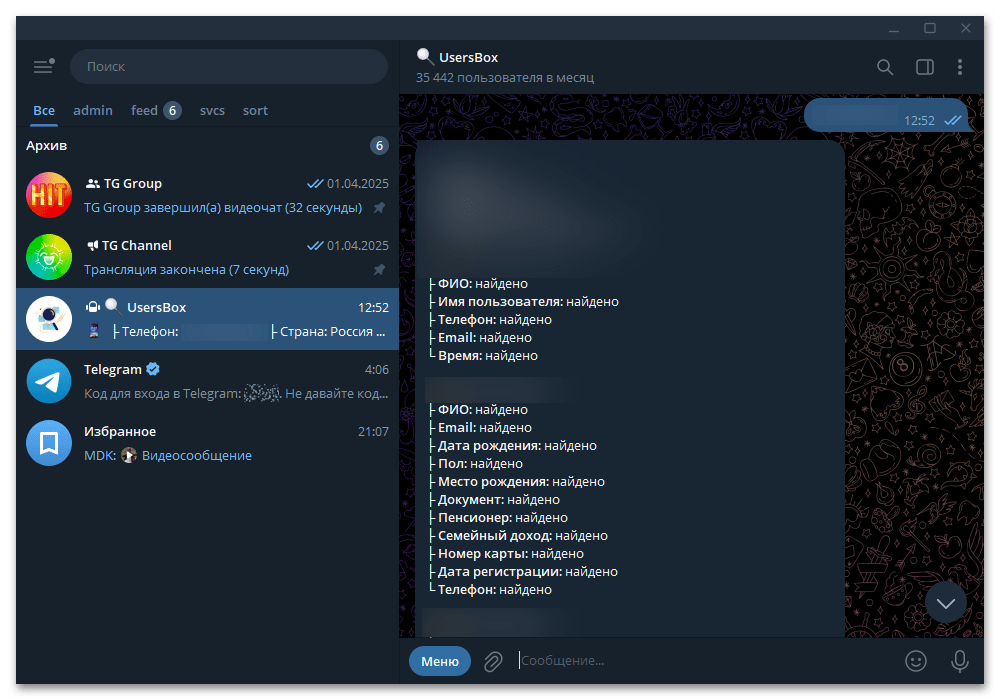The height and width of the screenshot is (700, 1000).
Task: Switch to the sort folder tab
Action: pos(255,110)
